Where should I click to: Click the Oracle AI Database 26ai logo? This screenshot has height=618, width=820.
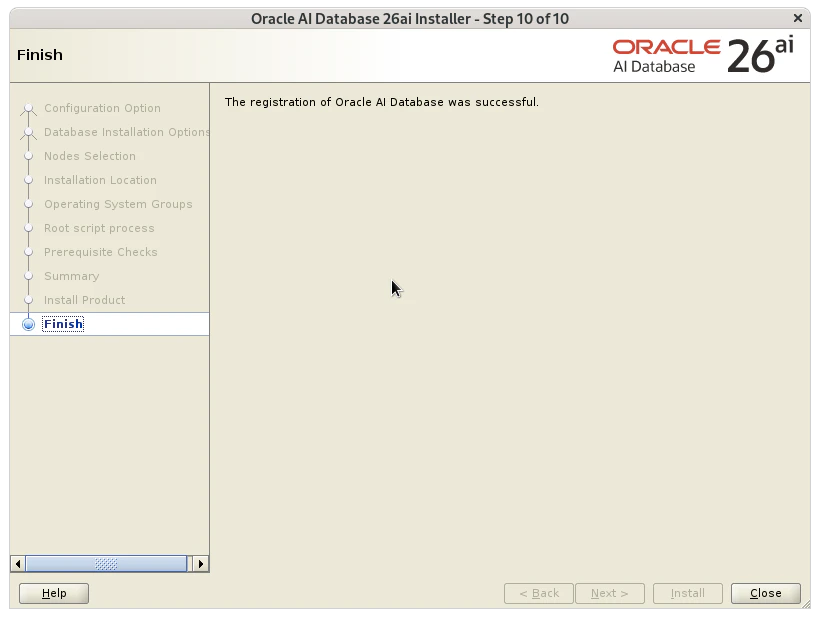point(703,55)
